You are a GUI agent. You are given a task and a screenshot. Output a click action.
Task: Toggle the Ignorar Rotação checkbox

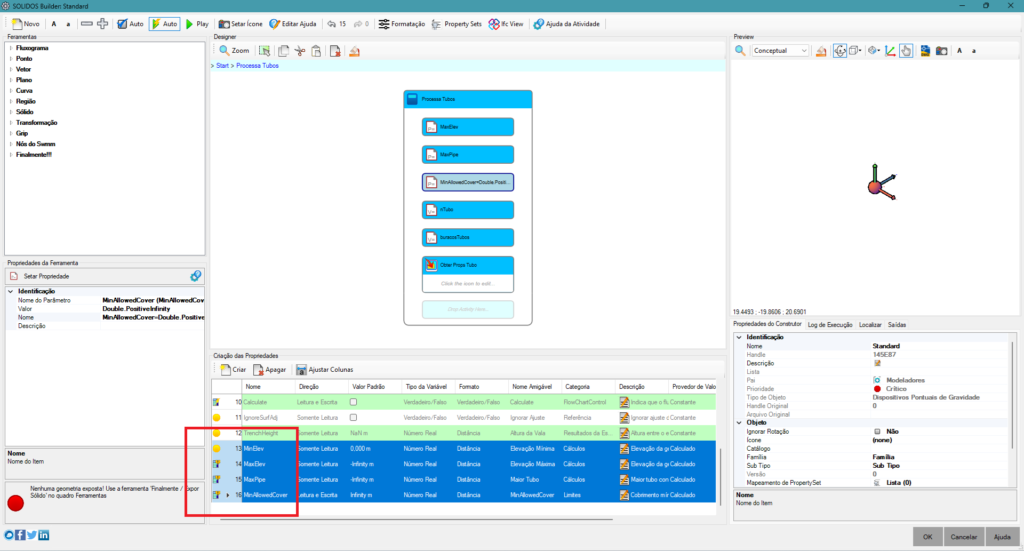pos(877,431)
